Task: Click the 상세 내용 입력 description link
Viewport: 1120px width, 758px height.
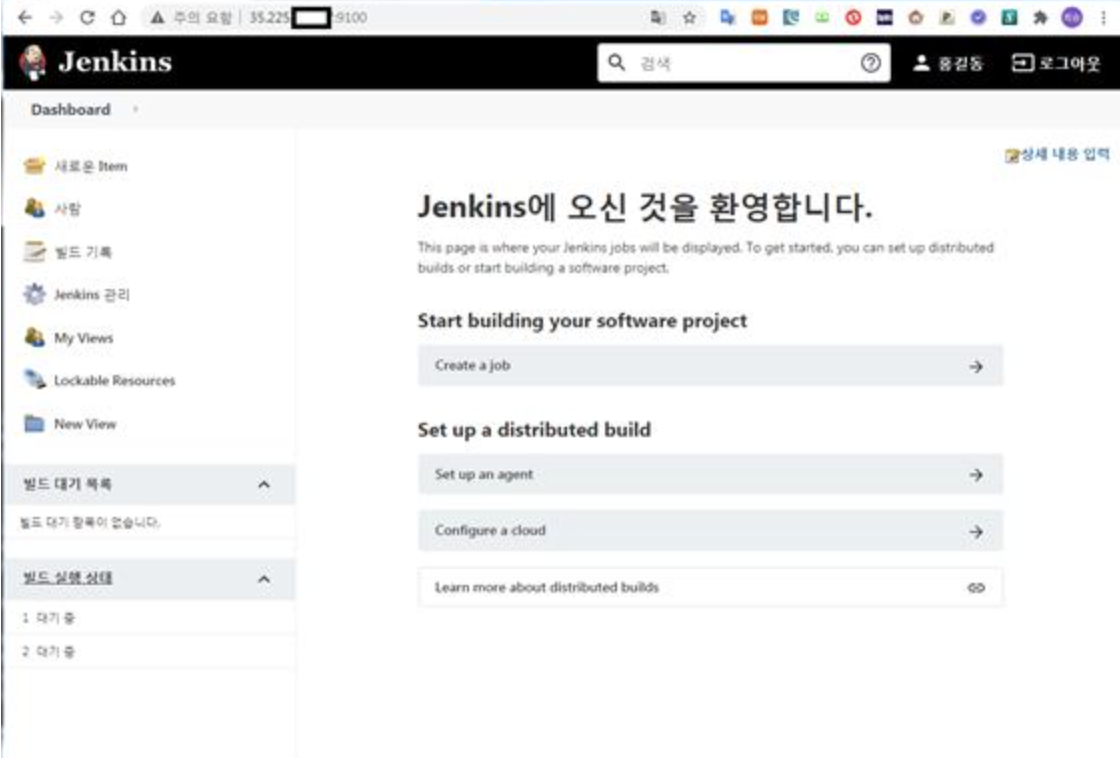Action: (1057, 154)
